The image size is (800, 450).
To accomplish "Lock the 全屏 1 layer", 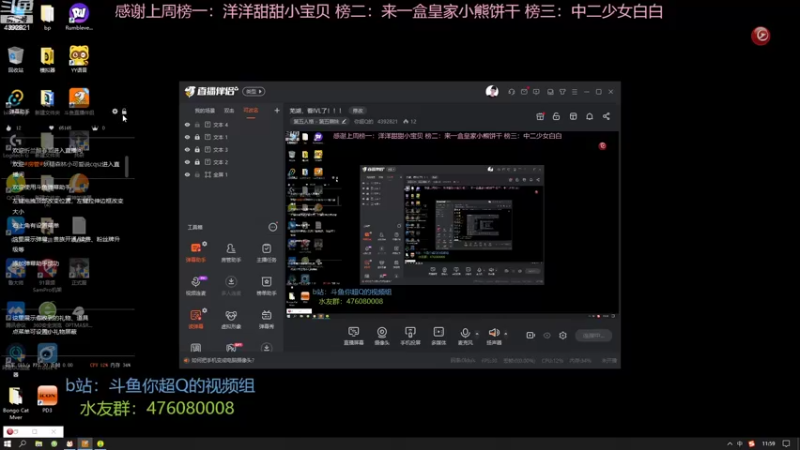I will click(x=197, y=174).
